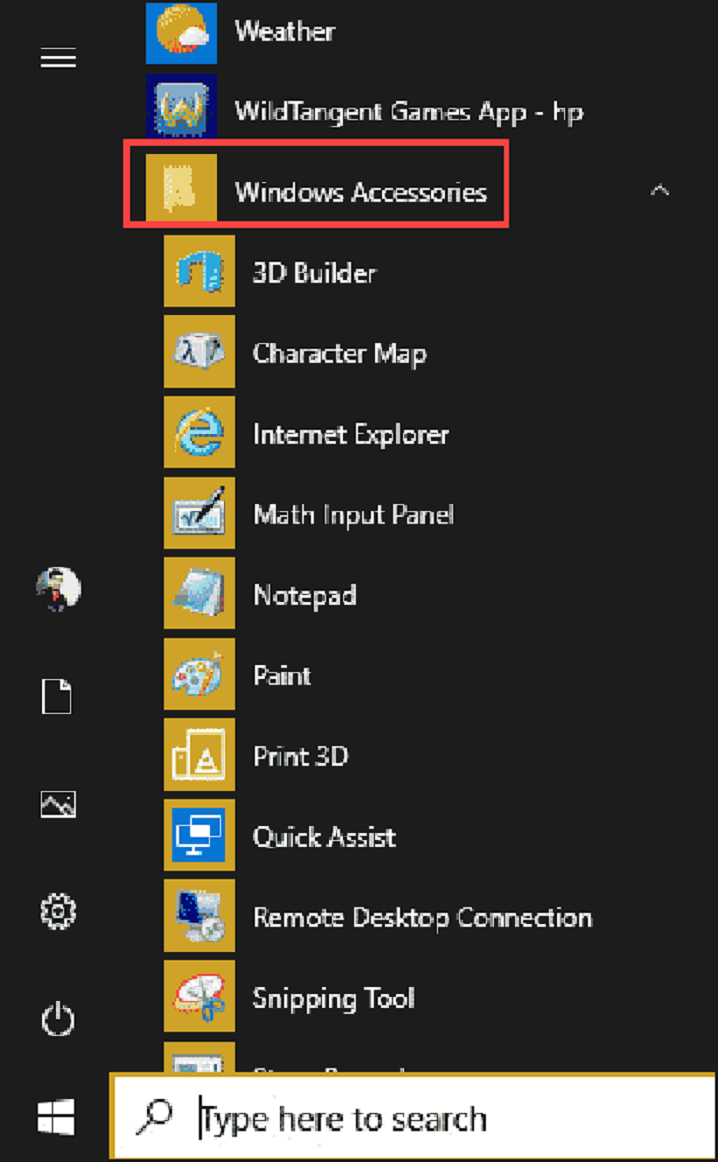Open Pictures from the Start sidebar
The image size is (718, 1162).
point(58,804)
